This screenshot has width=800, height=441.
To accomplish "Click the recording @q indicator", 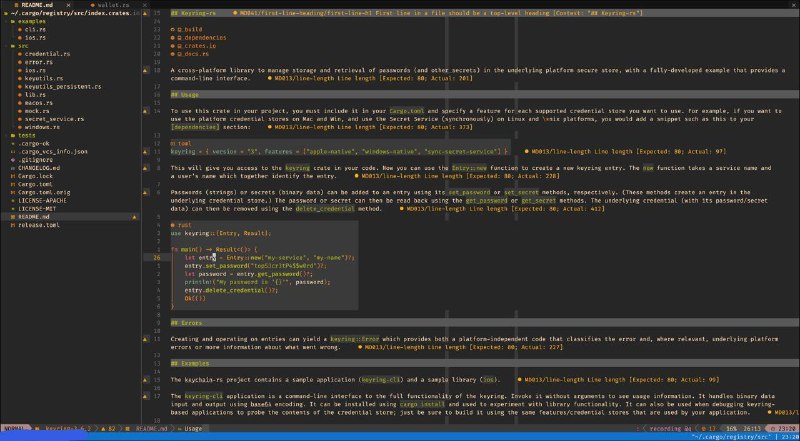I will tap(670, 429).
